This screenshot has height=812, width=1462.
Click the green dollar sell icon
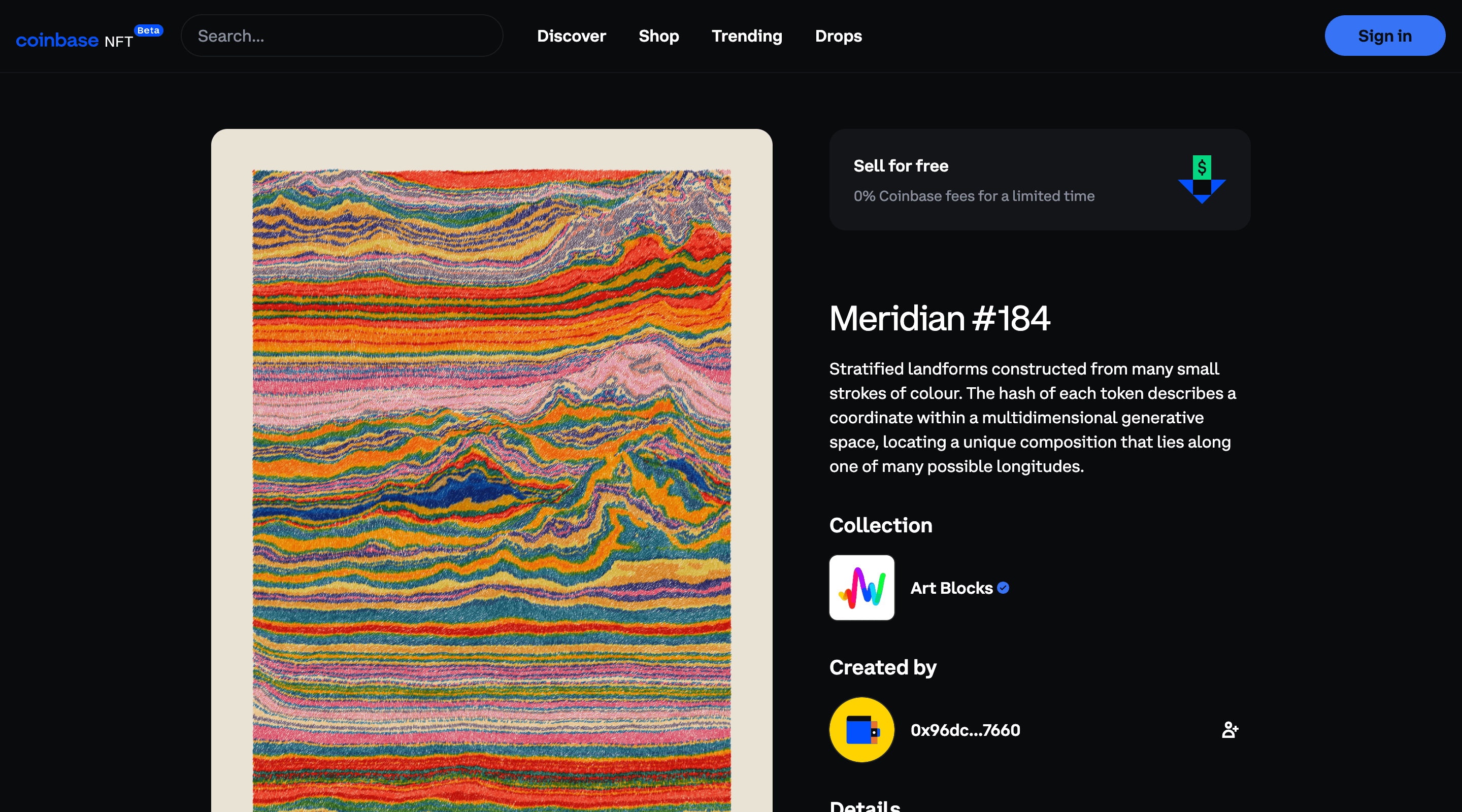1202,167
